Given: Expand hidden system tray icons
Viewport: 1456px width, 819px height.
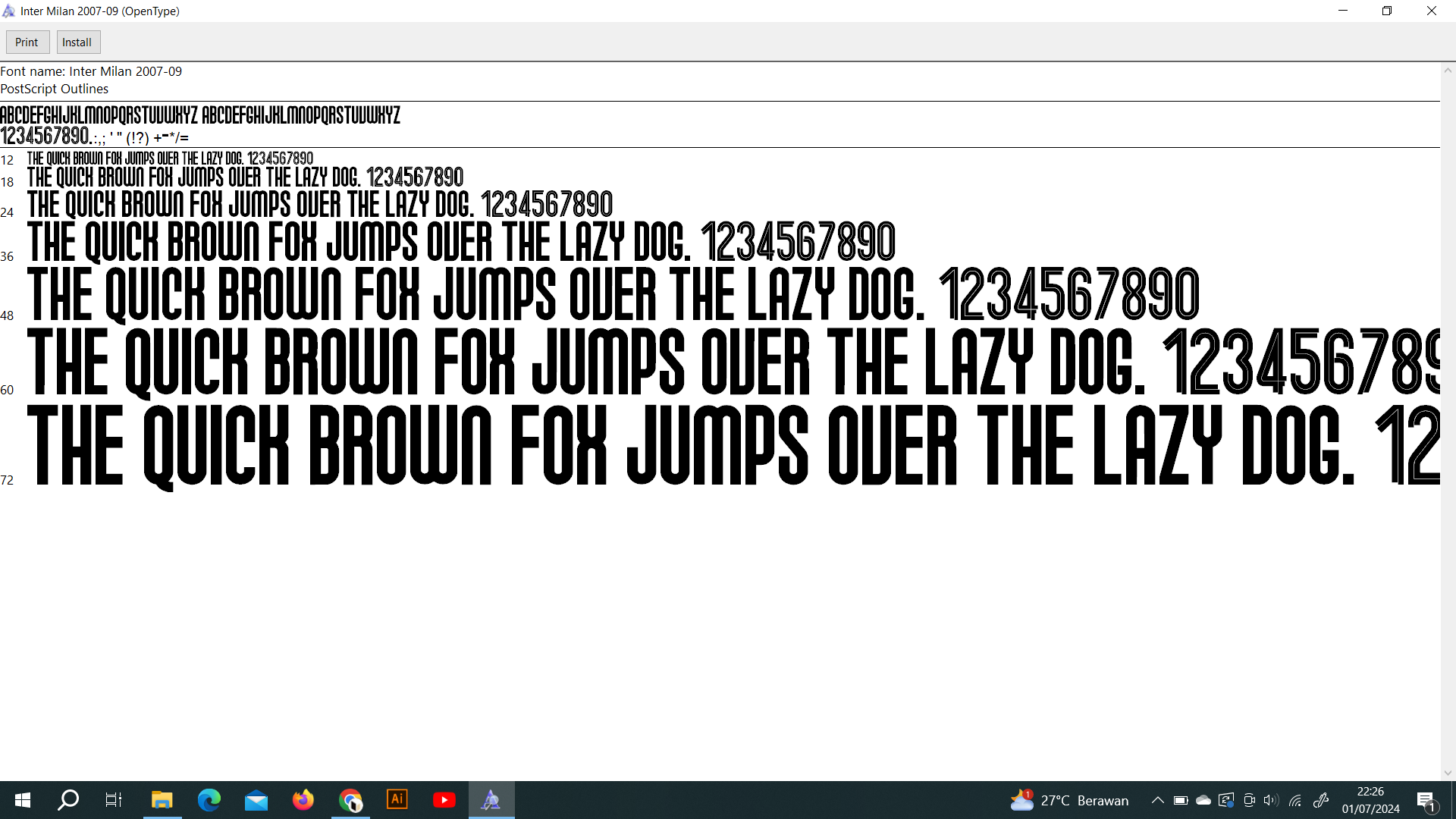Looking at the screenshot, I should coord(1157,800).
